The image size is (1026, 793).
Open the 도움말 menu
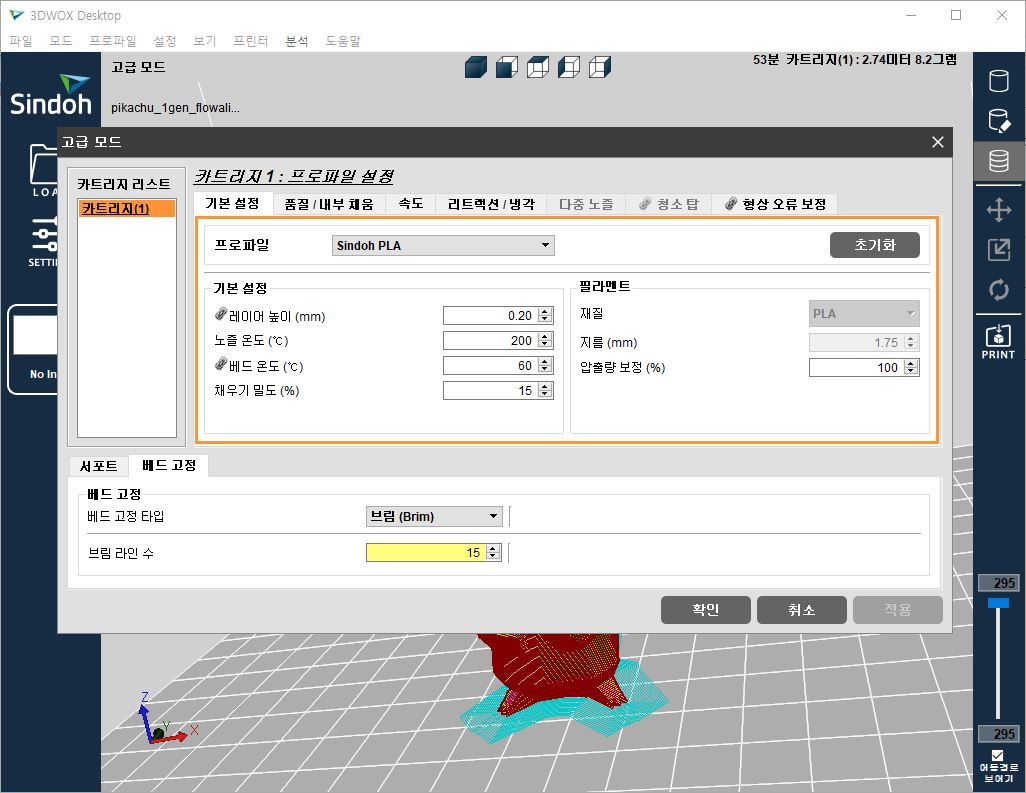click(x=343, y=41)
